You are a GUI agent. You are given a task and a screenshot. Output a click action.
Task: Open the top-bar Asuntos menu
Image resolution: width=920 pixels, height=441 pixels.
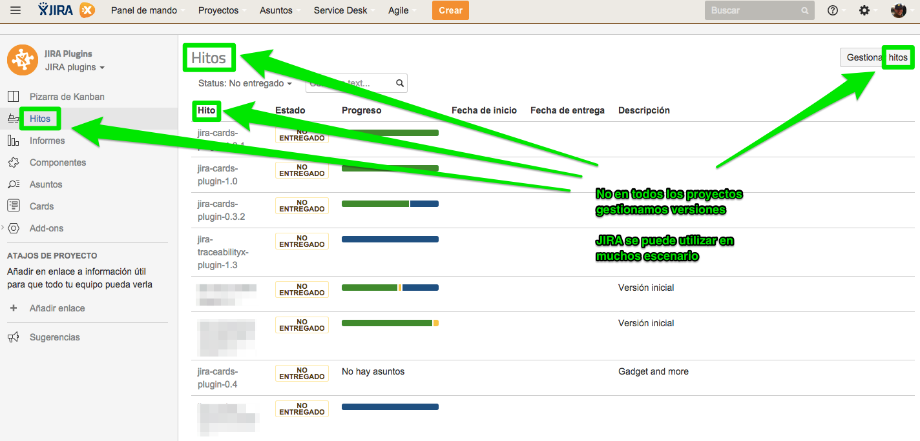279,11
